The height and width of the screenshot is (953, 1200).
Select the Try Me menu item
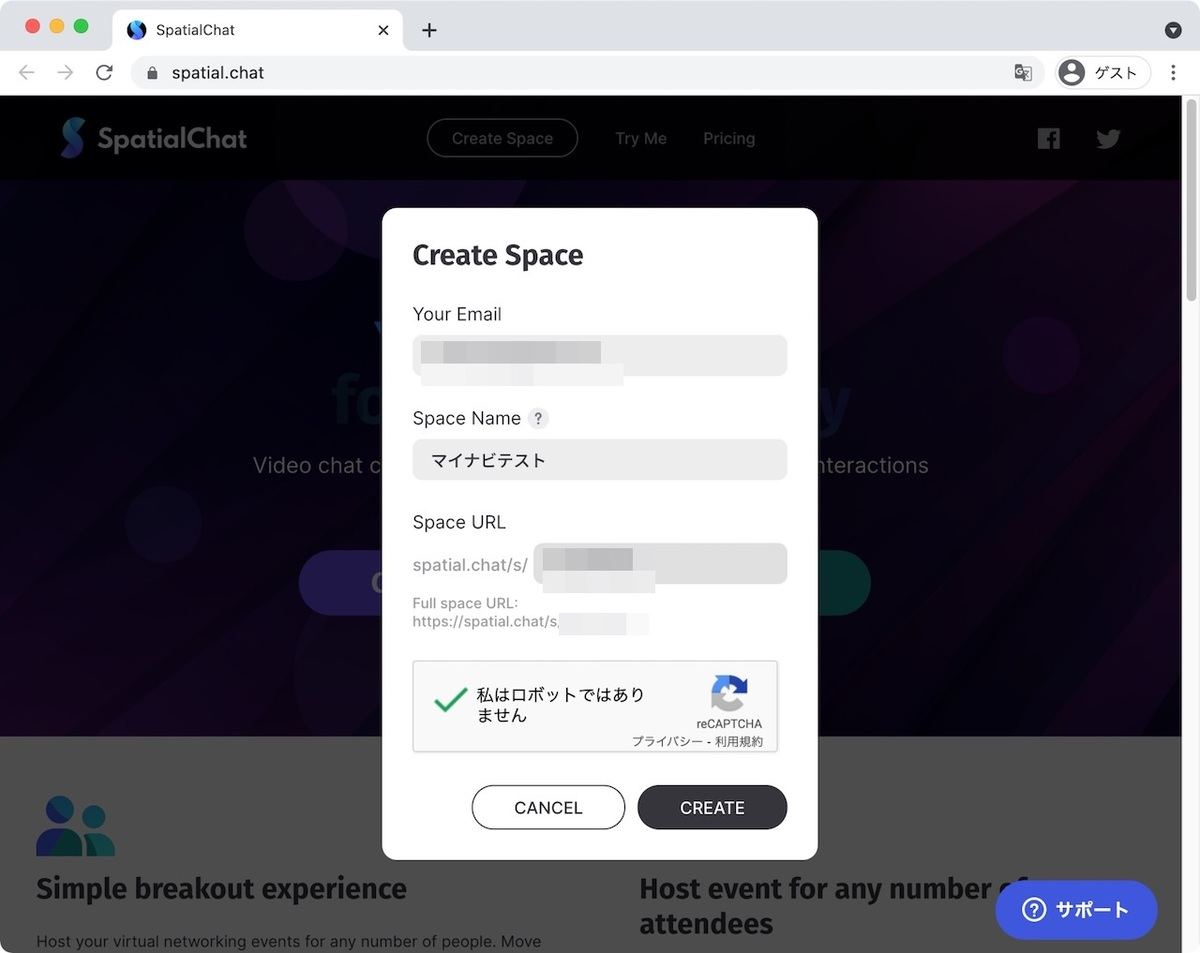[641, 139]
